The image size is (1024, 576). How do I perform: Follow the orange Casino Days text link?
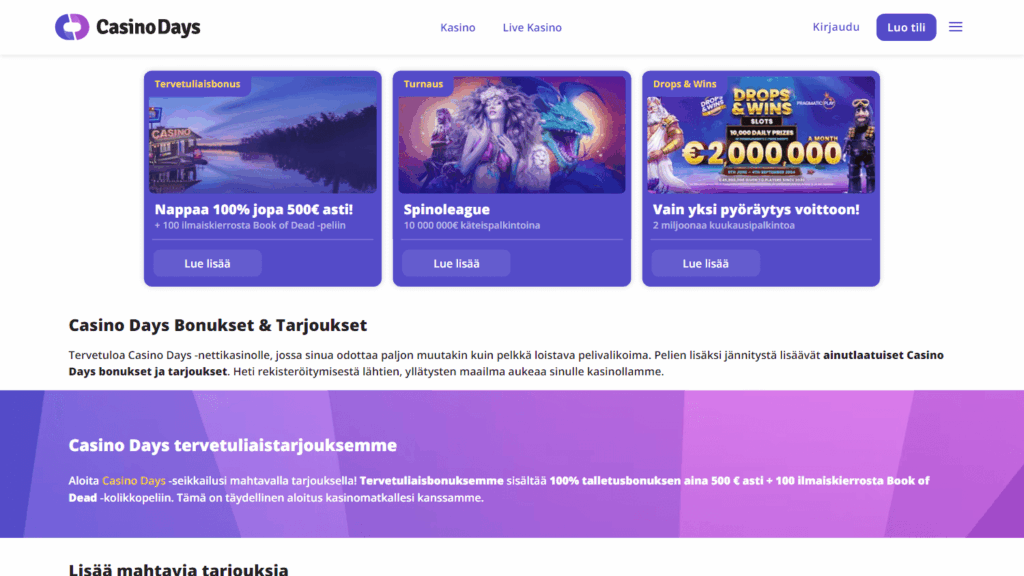pos(134,481)
